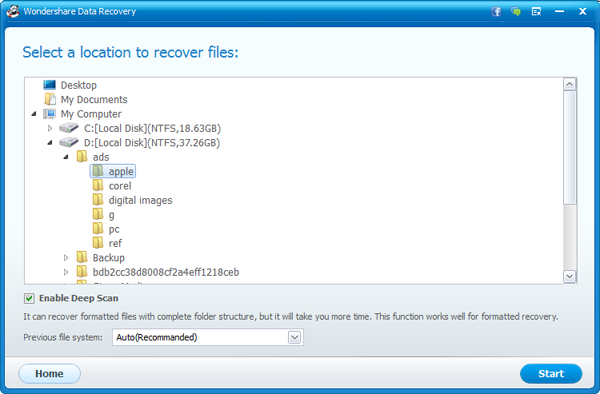
Task: Select My Documents location
Action: [x=94, y=99]
